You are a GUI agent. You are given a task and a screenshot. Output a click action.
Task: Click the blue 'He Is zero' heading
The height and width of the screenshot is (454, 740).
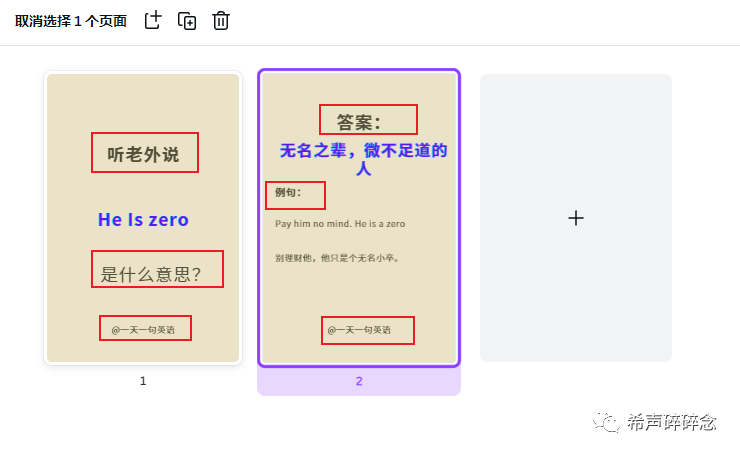tap(143, 220)
